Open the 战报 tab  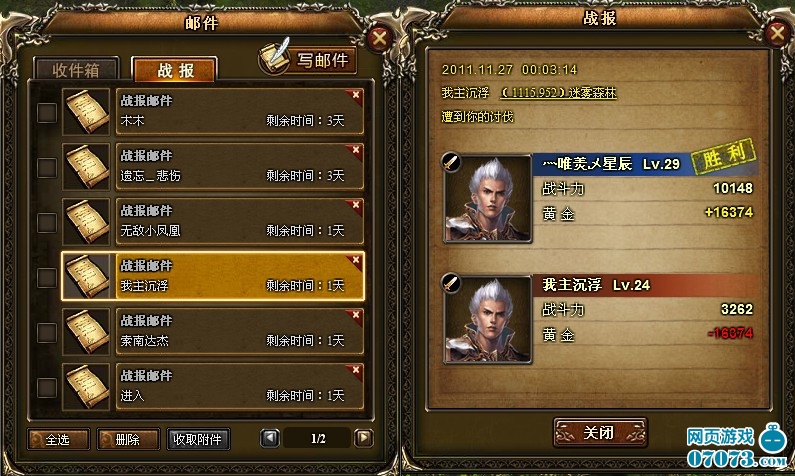(174, 69)
